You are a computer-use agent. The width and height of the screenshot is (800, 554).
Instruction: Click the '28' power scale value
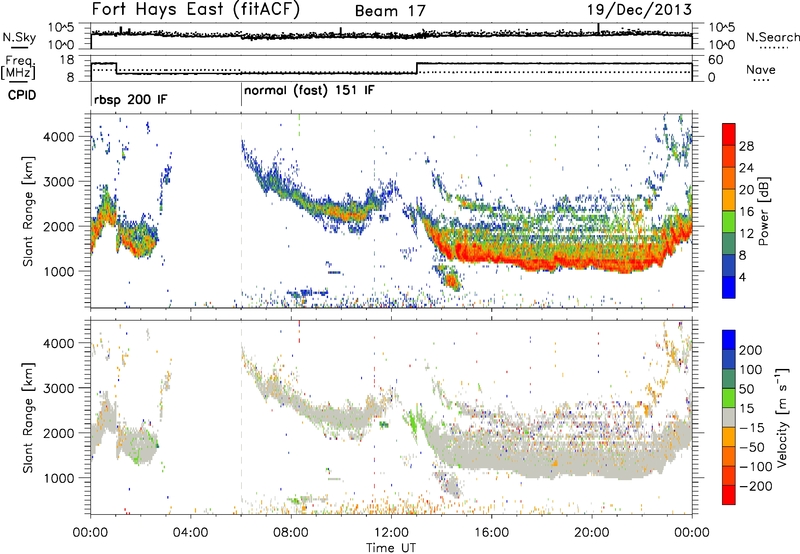[746, 146]
